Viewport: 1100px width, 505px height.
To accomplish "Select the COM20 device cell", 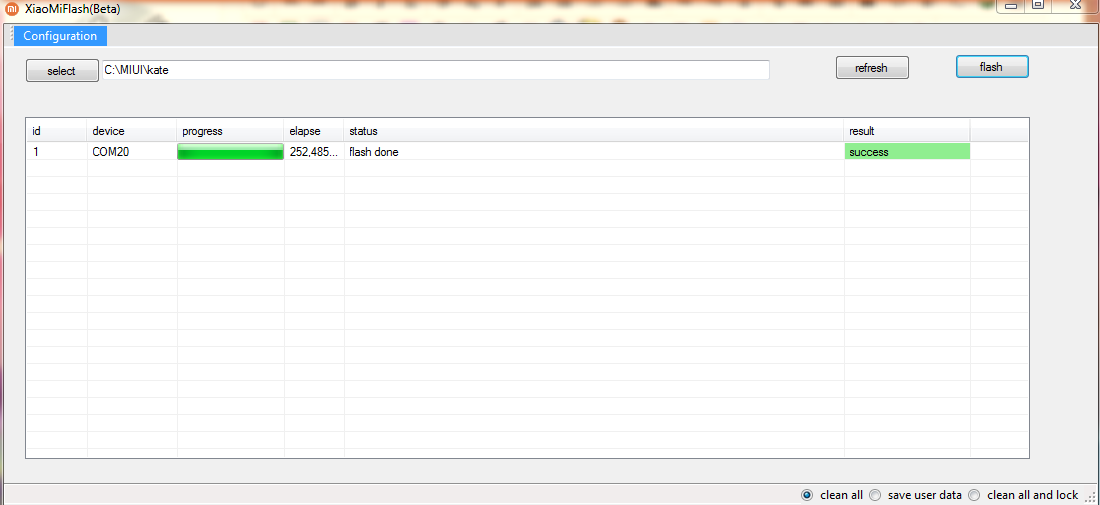I will point(132,152).
